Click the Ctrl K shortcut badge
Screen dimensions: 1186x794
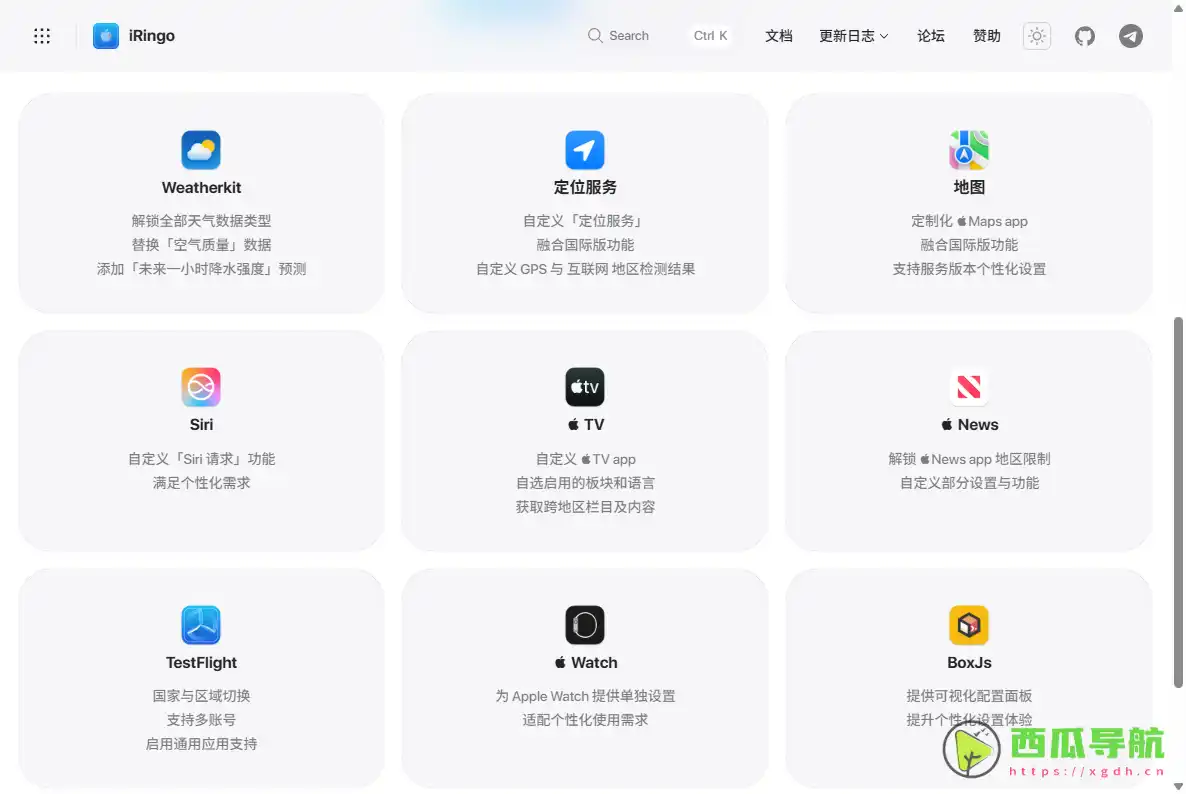click(x=710, y=36)
